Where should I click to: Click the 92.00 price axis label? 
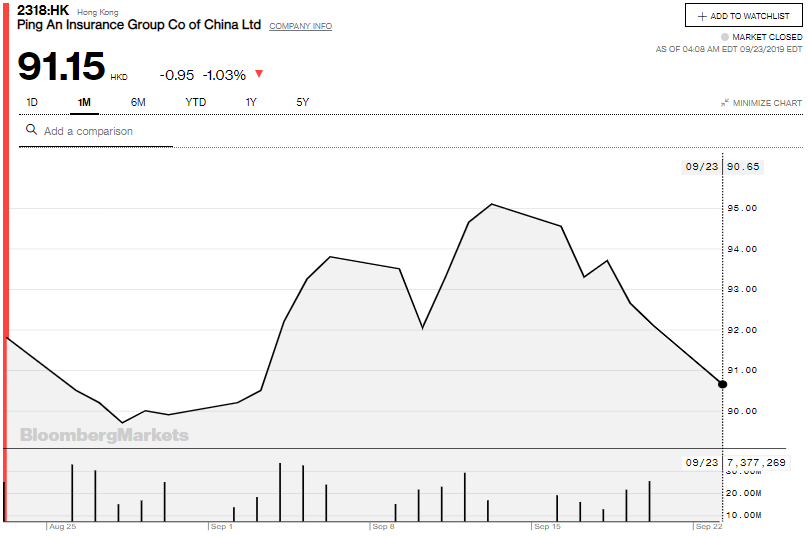pos(742,330)
